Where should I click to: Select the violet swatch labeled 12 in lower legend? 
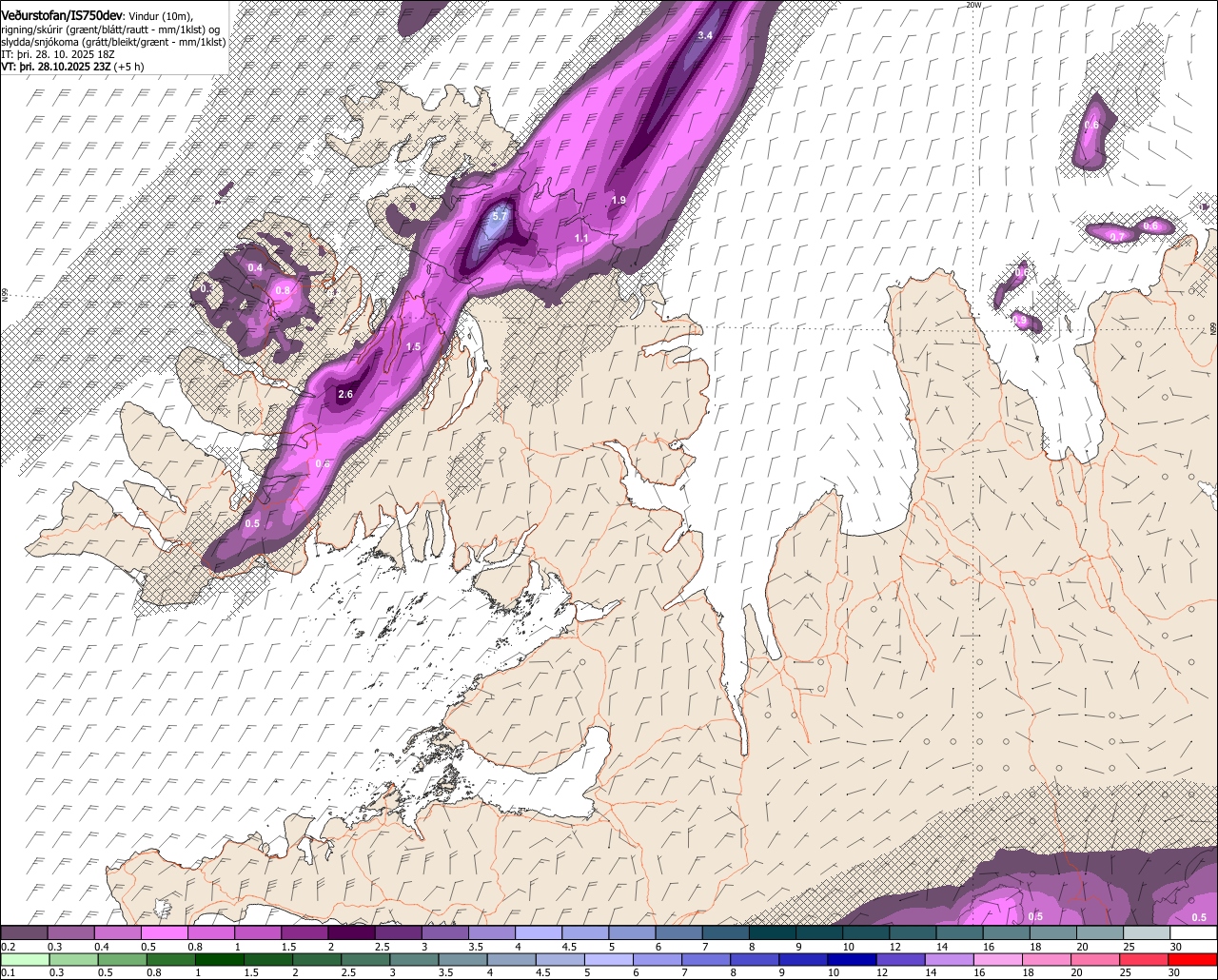coord(901,959)
